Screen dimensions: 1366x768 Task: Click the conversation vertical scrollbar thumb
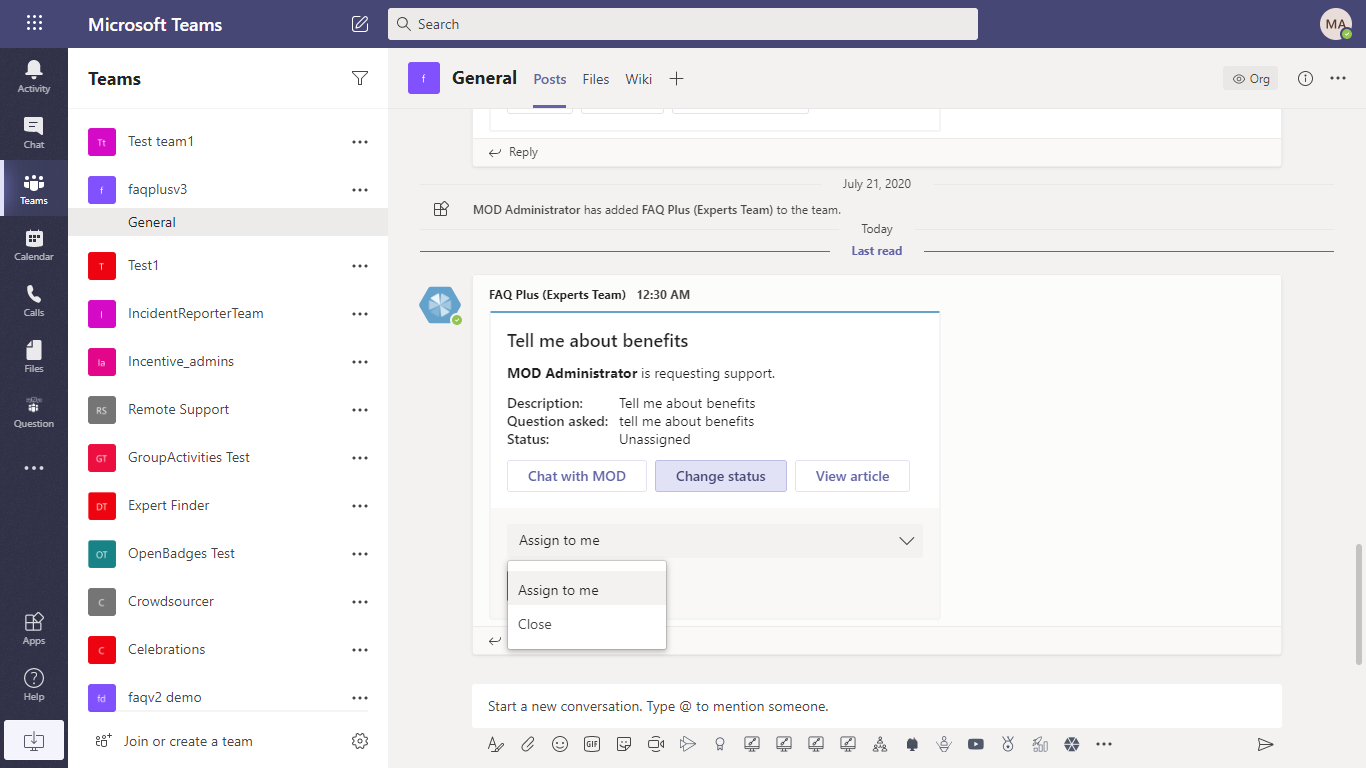point(1358,604)
